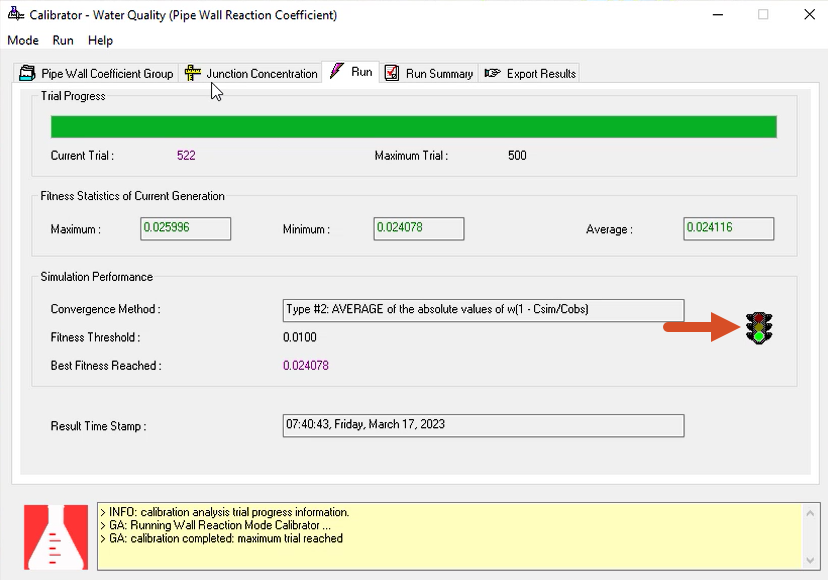The image size is (828, 580).
Task: Click the Calibrator app icon in title bar
Action: (x=16, y=14)
